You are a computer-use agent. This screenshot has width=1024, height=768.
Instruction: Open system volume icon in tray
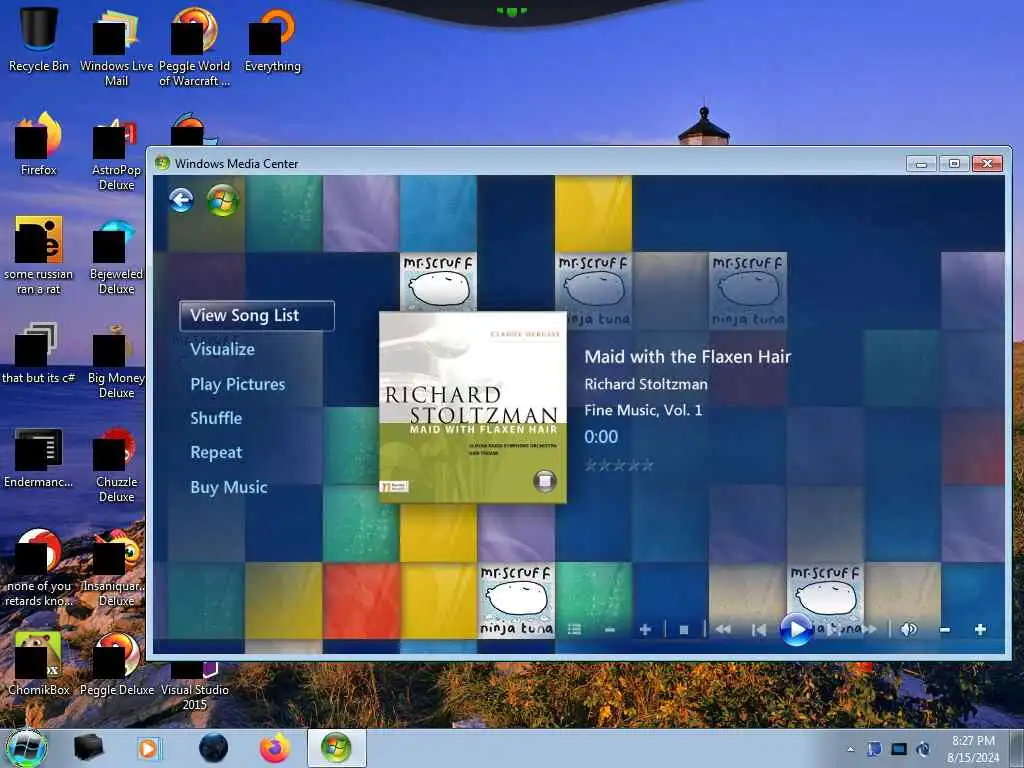pos(923,749)
